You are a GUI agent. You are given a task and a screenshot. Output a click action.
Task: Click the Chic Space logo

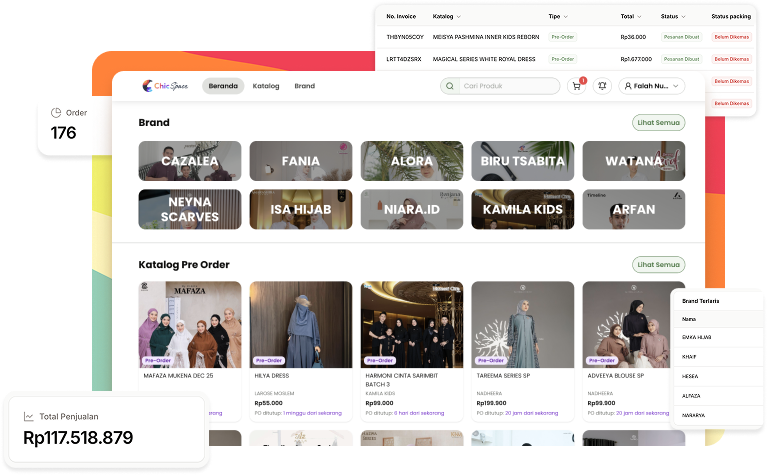(165, 86)
